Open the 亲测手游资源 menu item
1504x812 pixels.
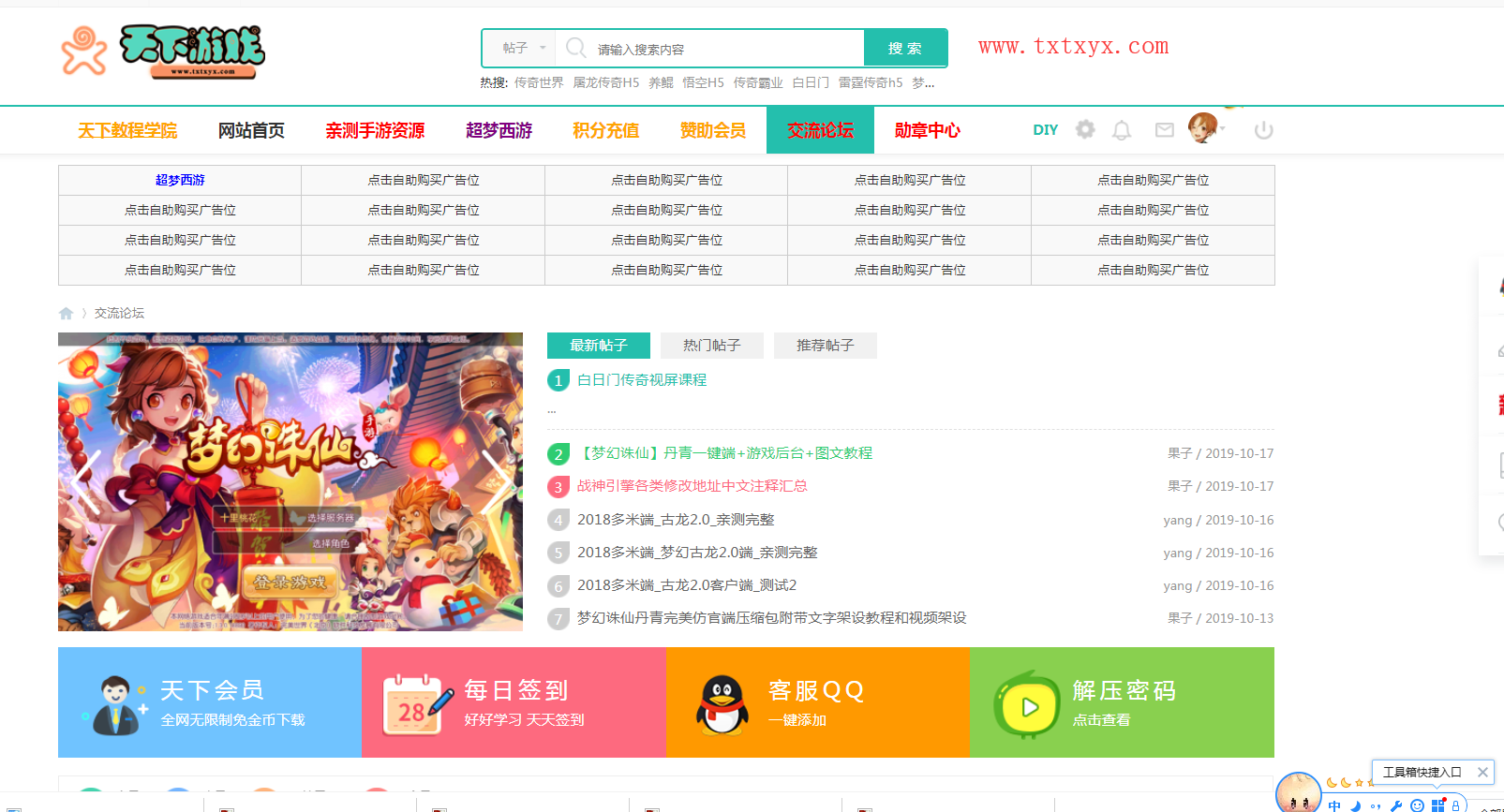[x=375, y=130]
